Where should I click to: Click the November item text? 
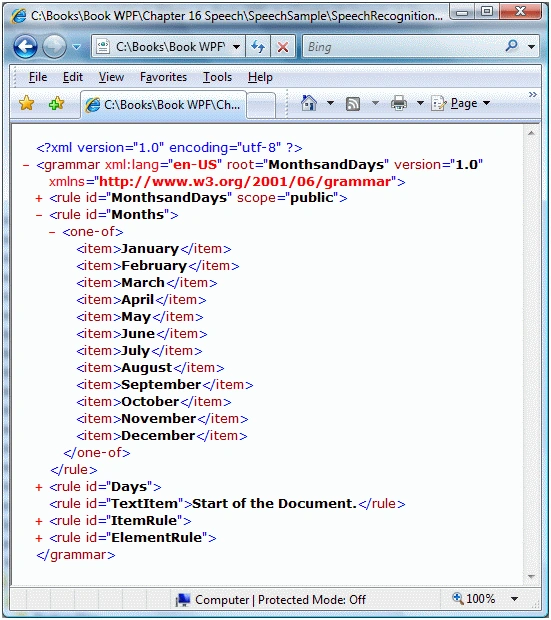pyautogui.click(x=159, y=419)
